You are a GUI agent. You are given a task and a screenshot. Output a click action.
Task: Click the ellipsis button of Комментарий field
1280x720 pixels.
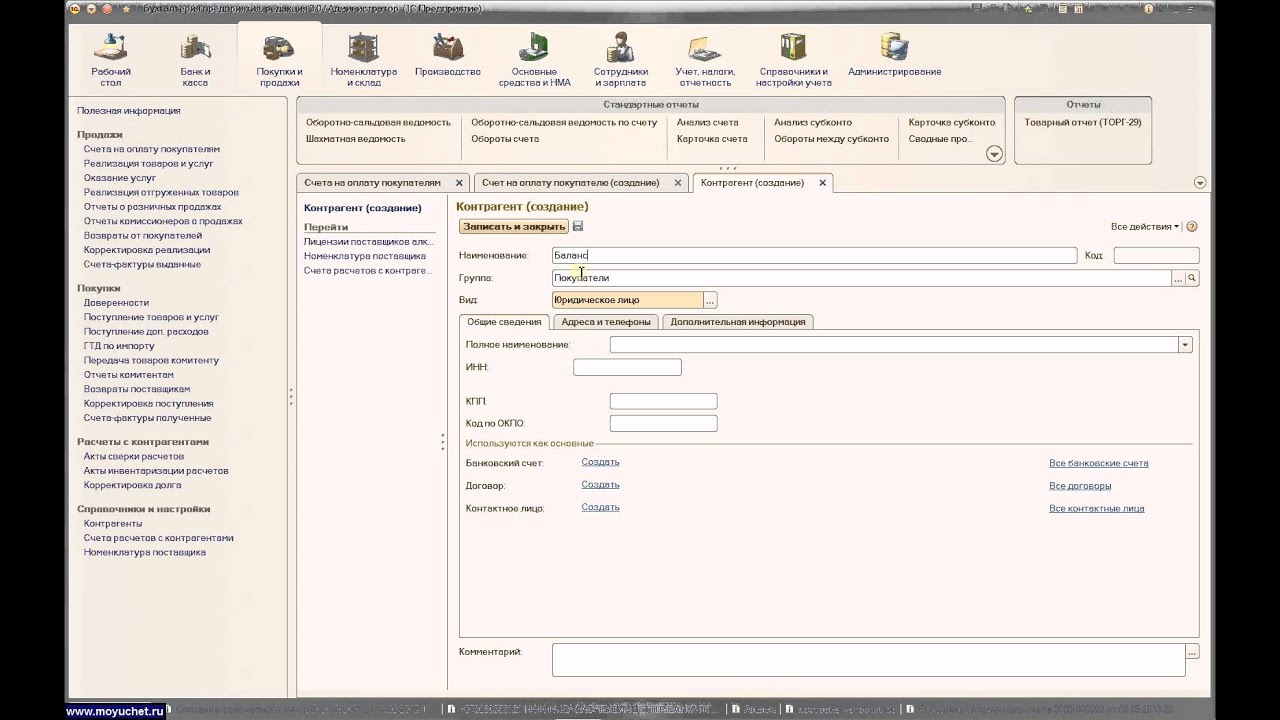pyautogui.click(x=1192, y=652)
